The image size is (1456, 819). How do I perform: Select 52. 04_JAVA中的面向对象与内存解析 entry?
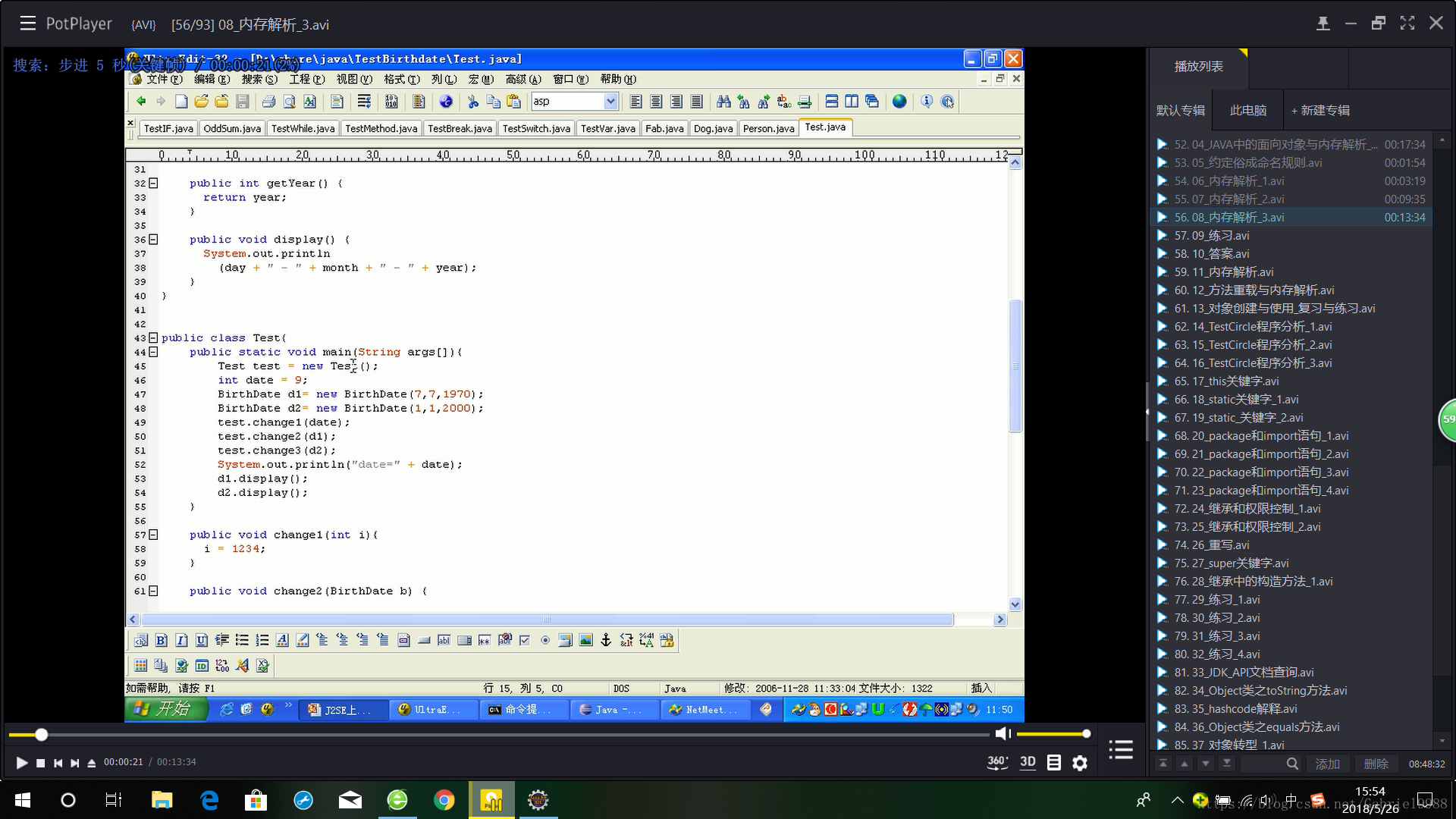point(1291,145)
